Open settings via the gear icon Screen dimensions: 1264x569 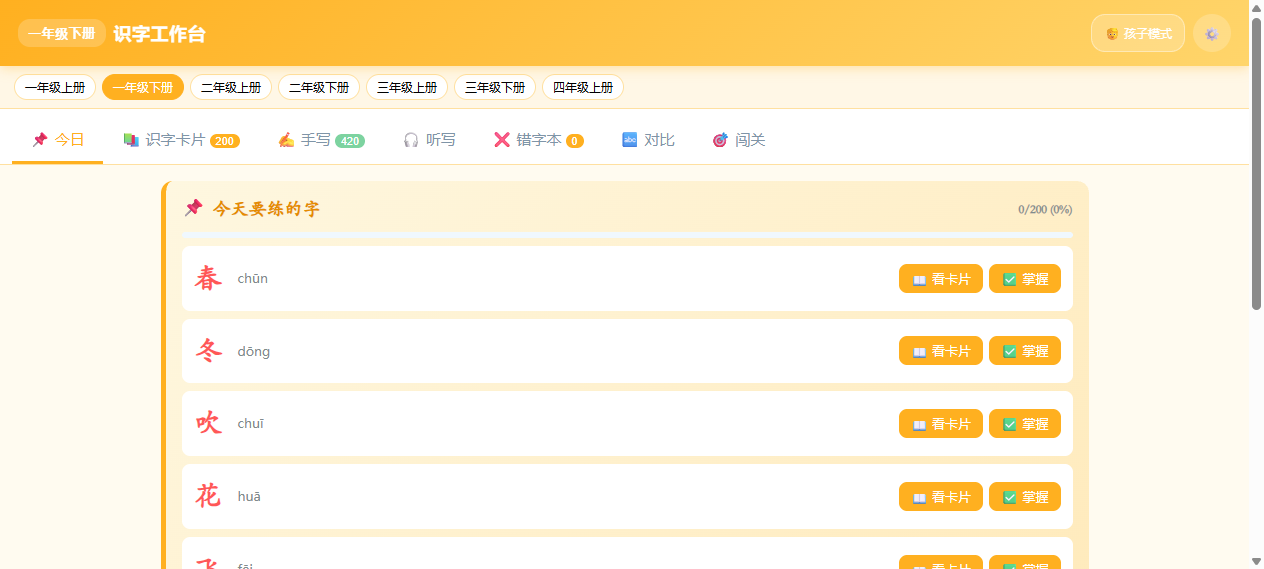coord(1212,33)
